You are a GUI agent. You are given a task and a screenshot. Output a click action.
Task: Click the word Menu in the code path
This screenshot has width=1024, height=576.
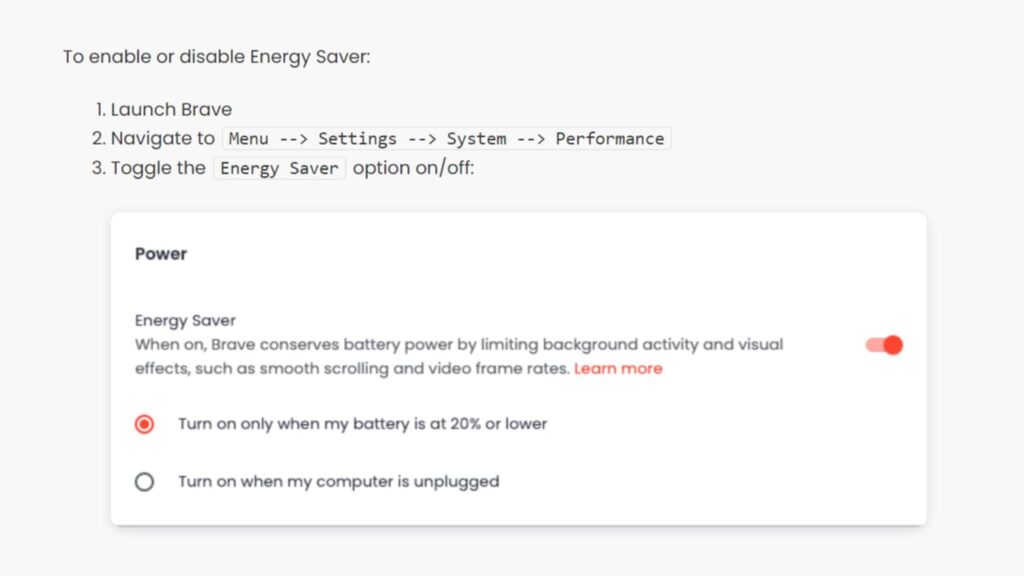(x=248, y=138)
